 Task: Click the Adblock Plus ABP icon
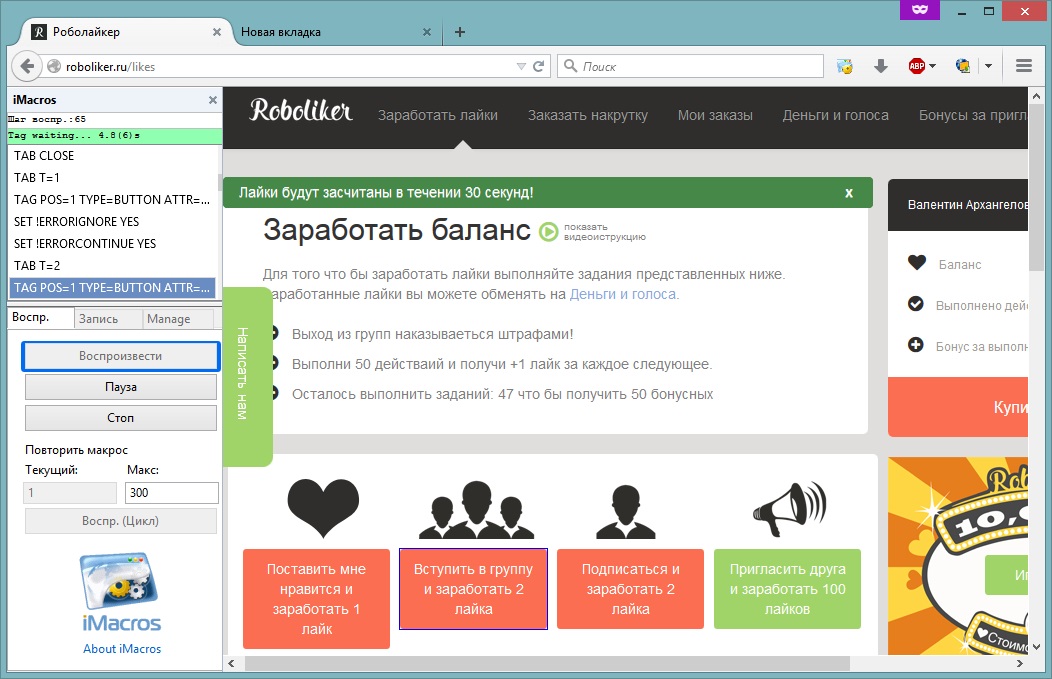click(x=916, y=67)
